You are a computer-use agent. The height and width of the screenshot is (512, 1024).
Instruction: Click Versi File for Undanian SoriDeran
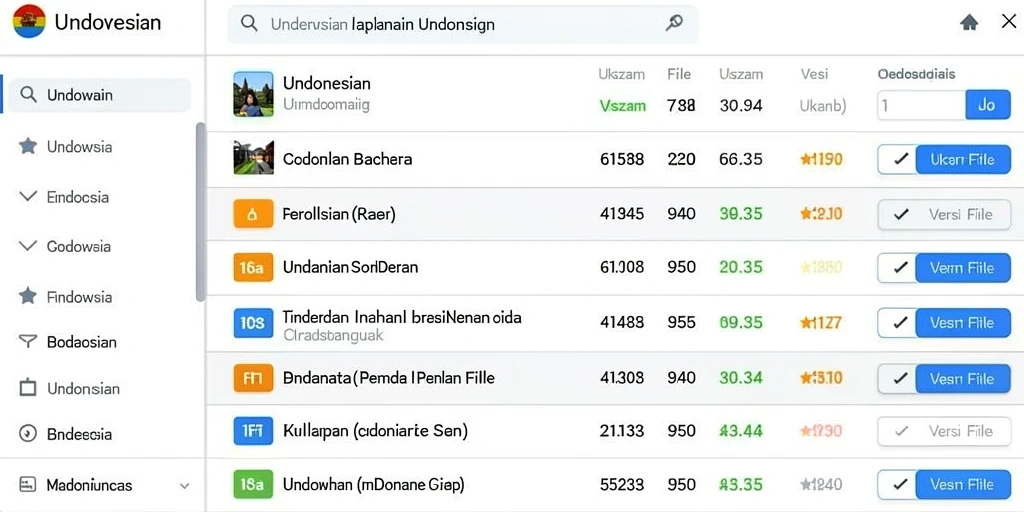[x=963, y=268]
